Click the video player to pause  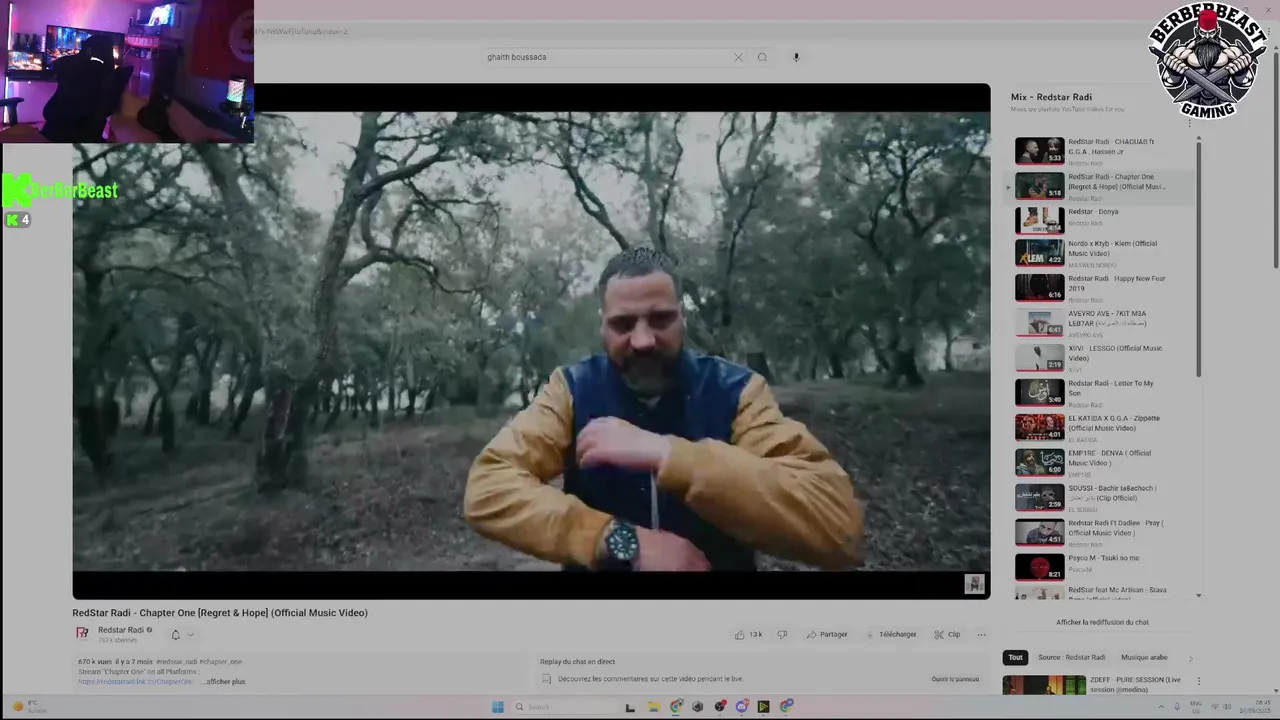pos(531,341)
